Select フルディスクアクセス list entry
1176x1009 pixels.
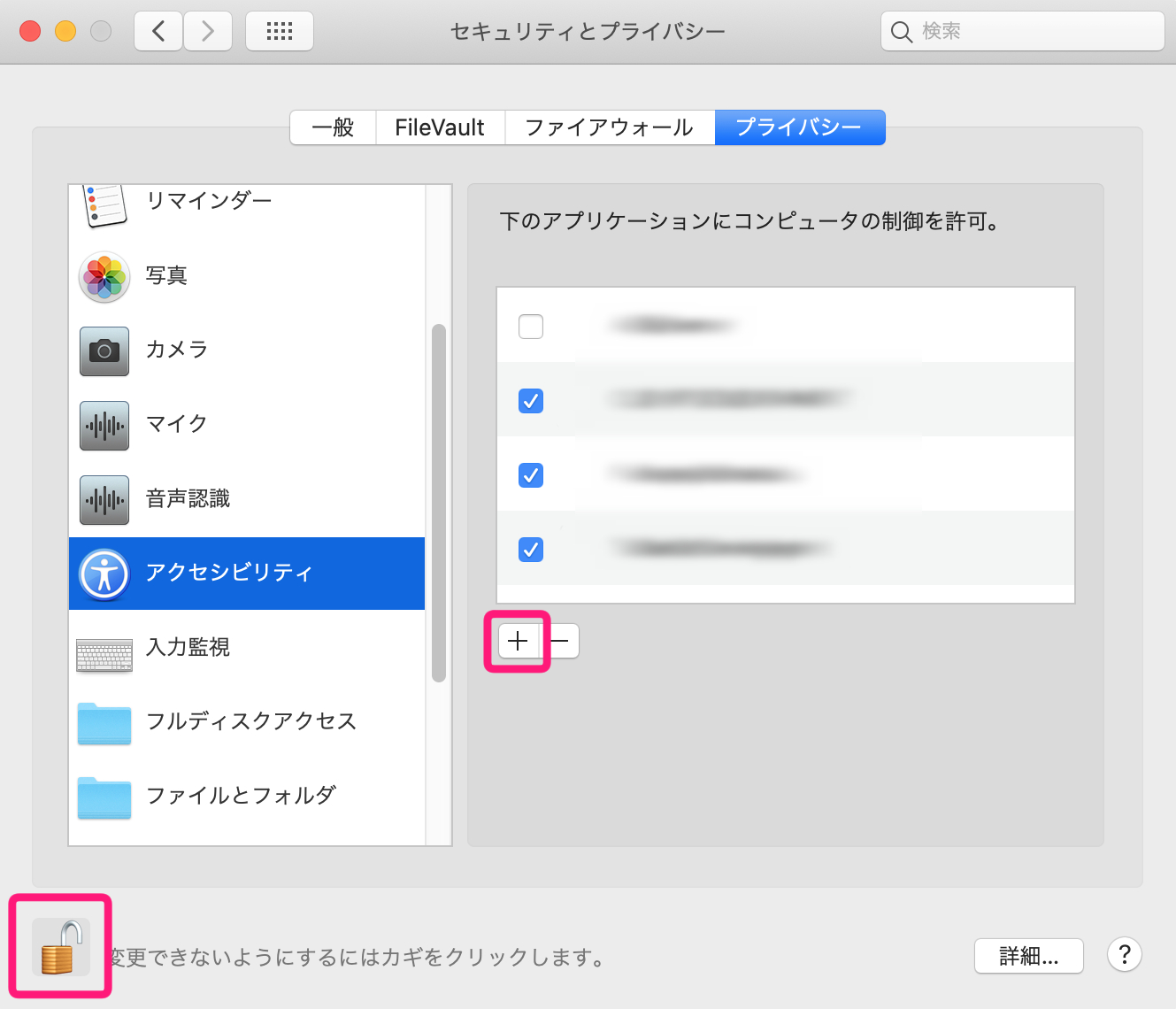coord(247,722)
